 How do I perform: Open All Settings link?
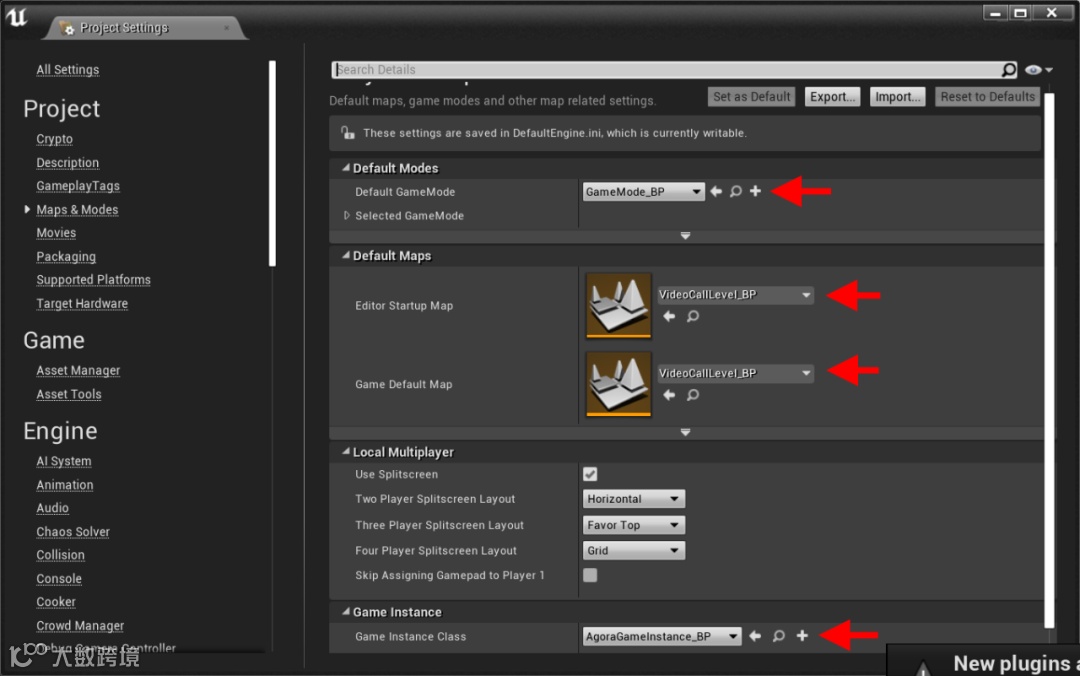point(68,70)
